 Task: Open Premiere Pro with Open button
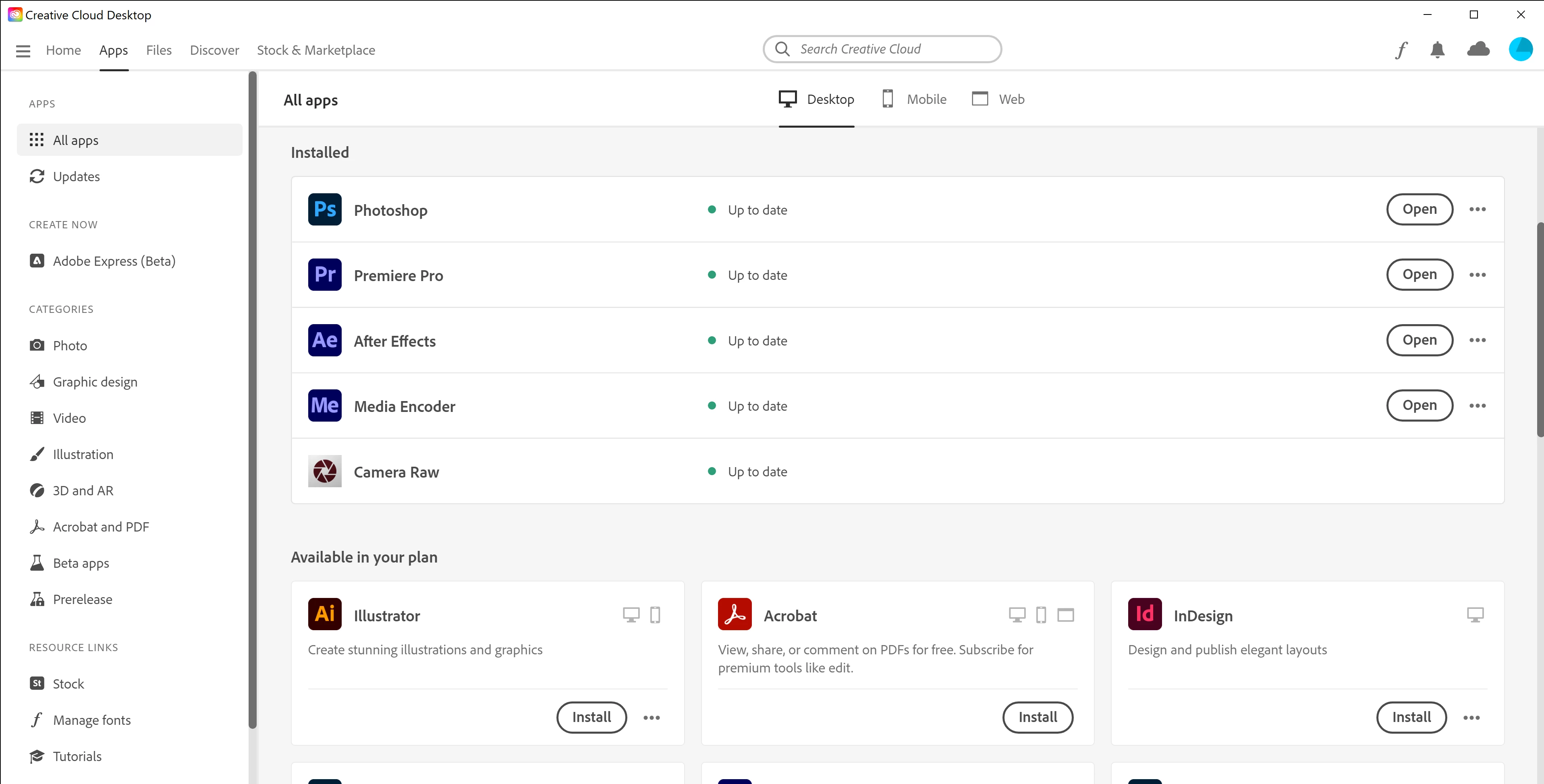[x=1419, y=275]
